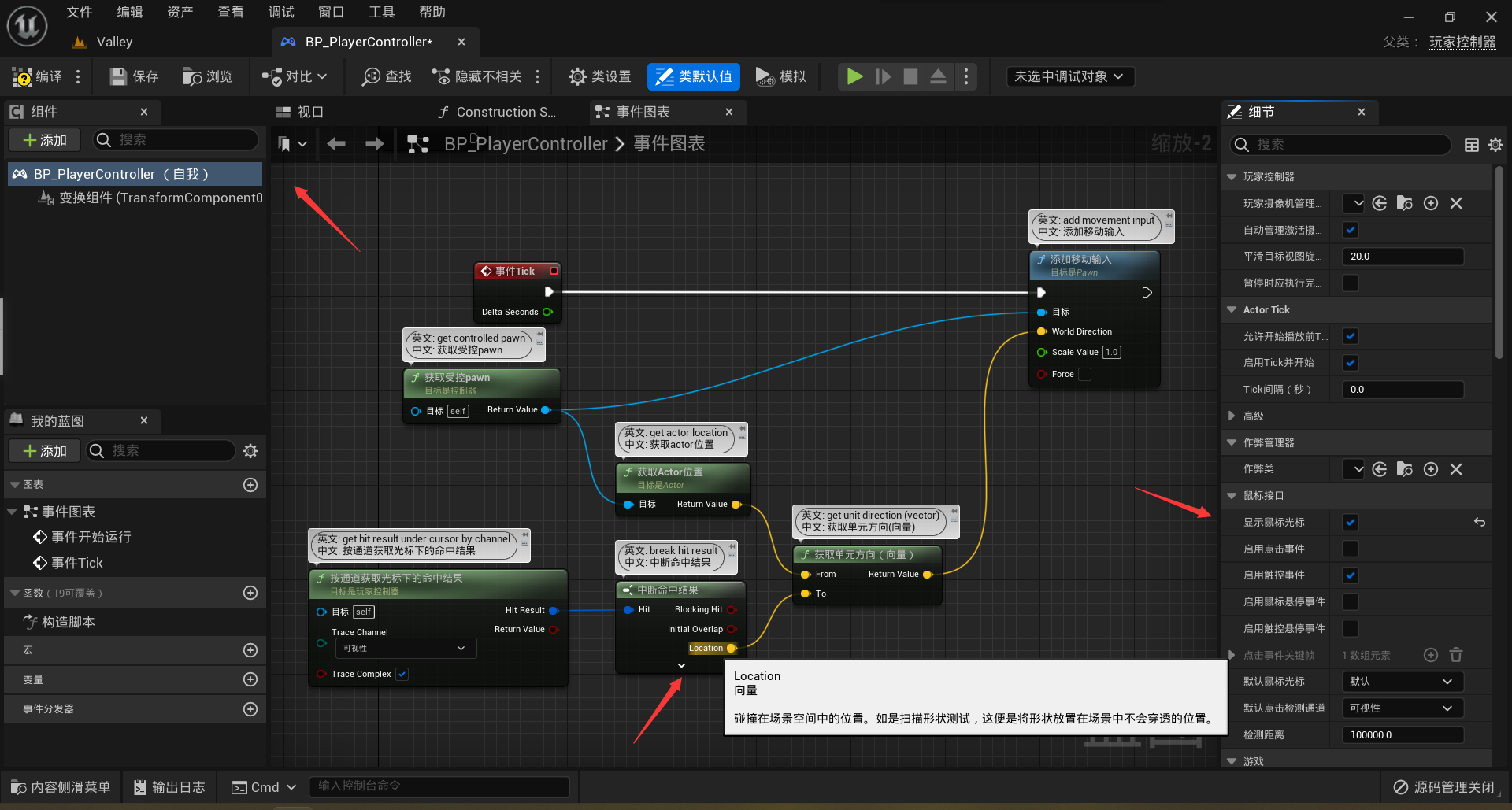This screenshot has height=810, width=1512.
Task: Click the 类默认值 (Class Defaults) button
Action: pyautogui.click(x=694, y=76)
